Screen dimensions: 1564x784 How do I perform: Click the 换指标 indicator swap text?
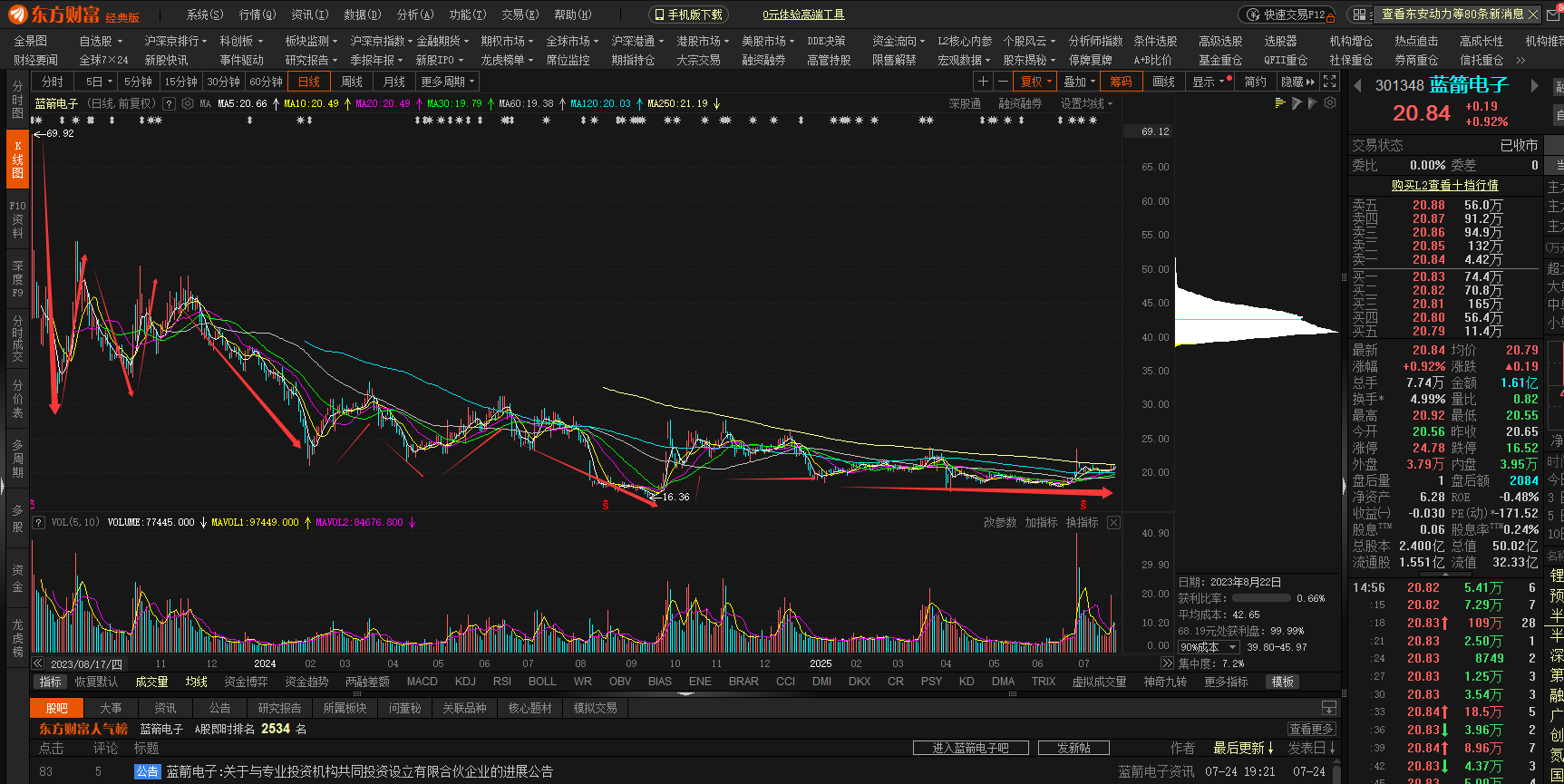pyautogui.click(x=1082, y=523)
